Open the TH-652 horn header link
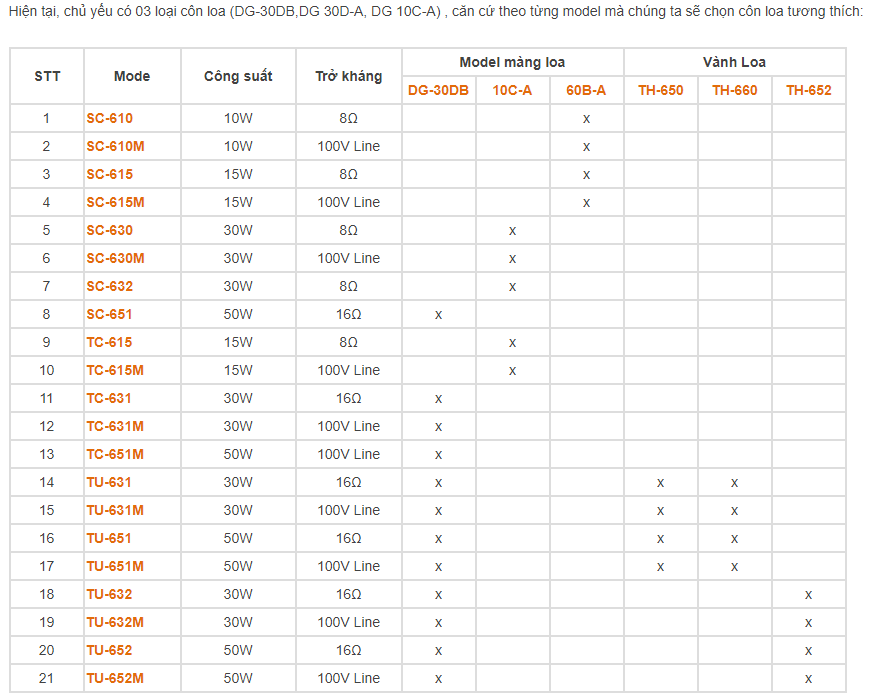This screenshot has width=879, height=698. (808, 90)
